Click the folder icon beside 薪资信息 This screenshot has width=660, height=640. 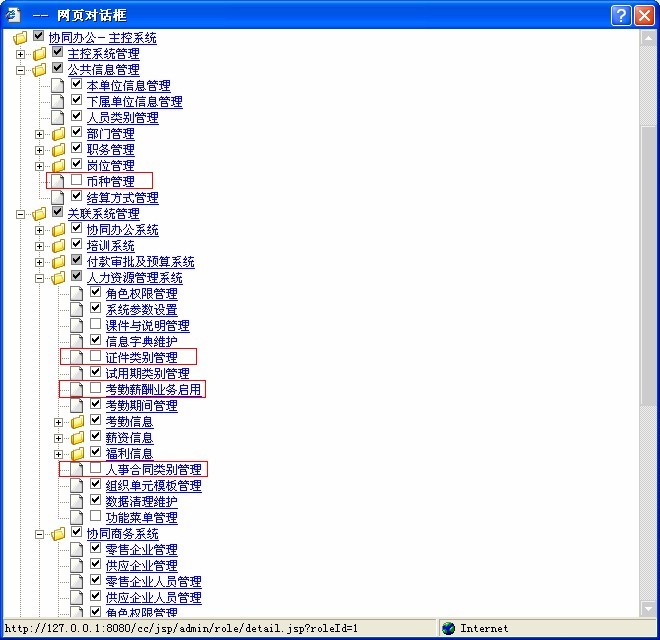77,438
